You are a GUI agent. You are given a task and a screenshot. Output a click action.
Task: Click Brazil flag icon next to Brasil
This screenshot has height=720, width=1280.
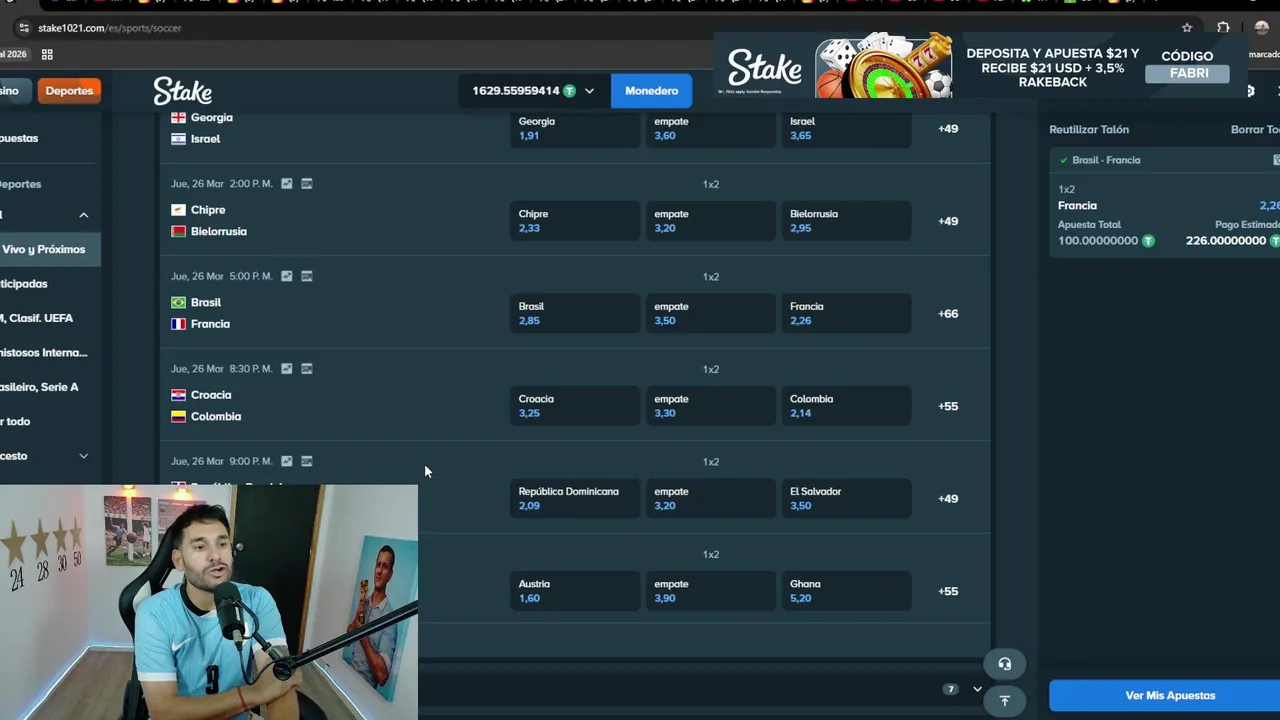[x=178, y=302]
